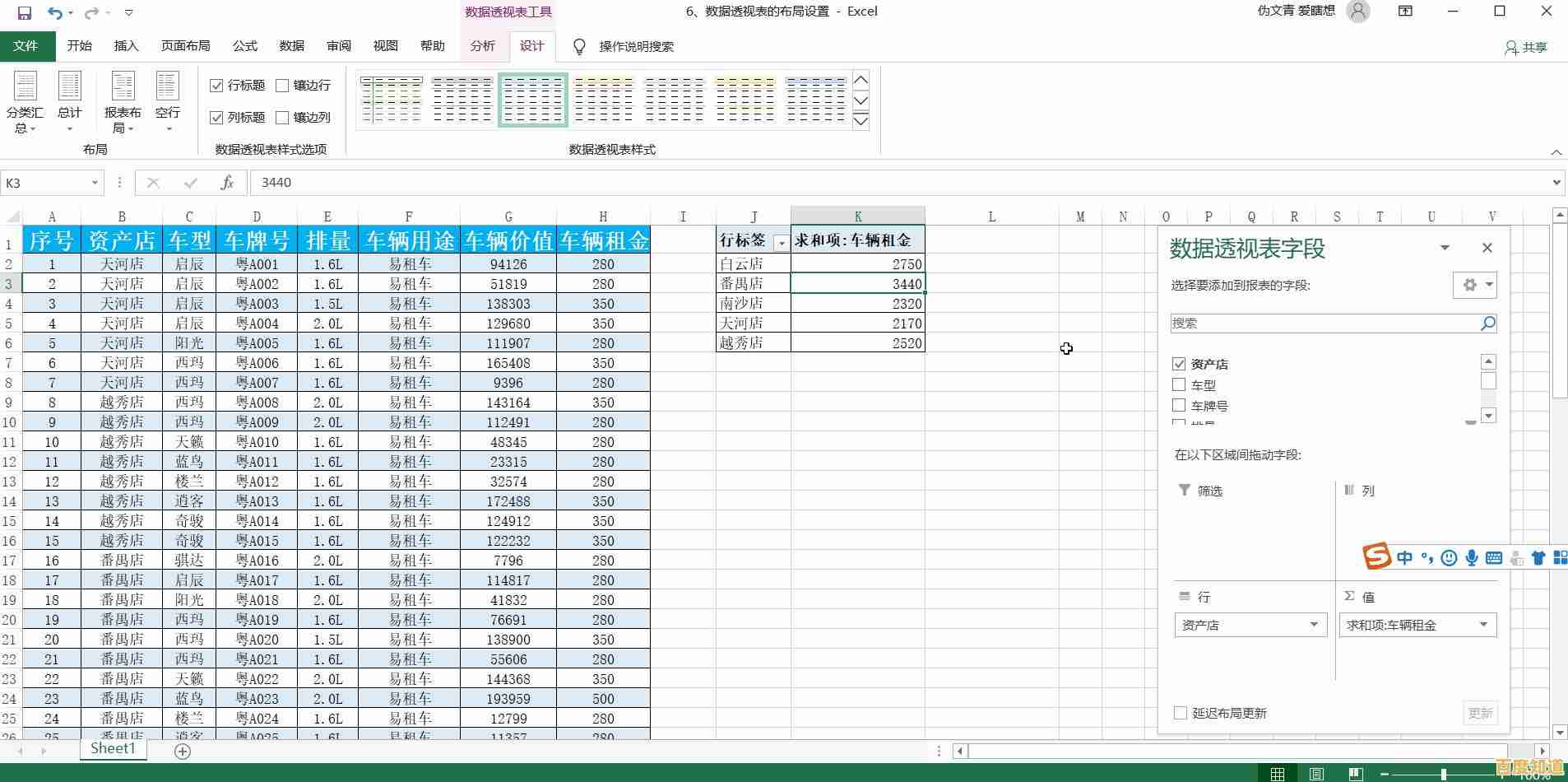Switch to the 分析 ribbon tab
The height and width of the screenshot is (782, 1568).
click(x=483, y=46)
